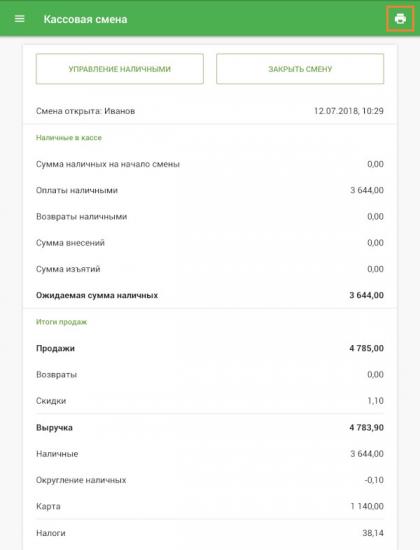Screen dimensions: 420x550
Task: Click the Смена открыта: Иванов row
Action: 210,111
